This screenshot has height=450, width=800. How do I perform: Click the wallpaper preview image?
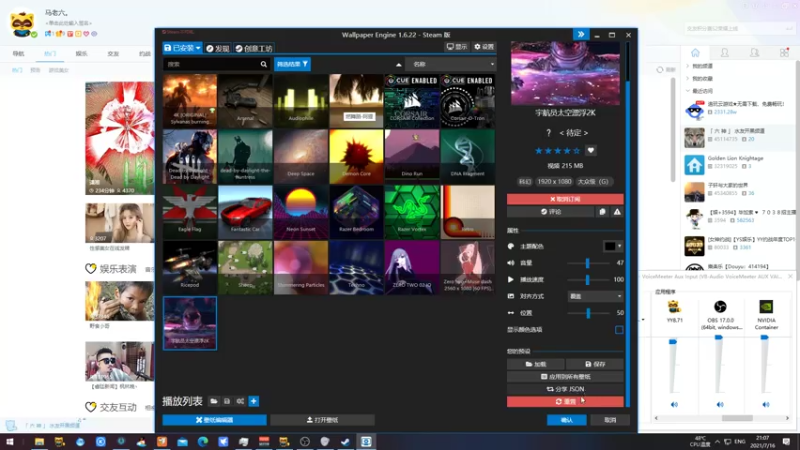[x=565, y=73]
